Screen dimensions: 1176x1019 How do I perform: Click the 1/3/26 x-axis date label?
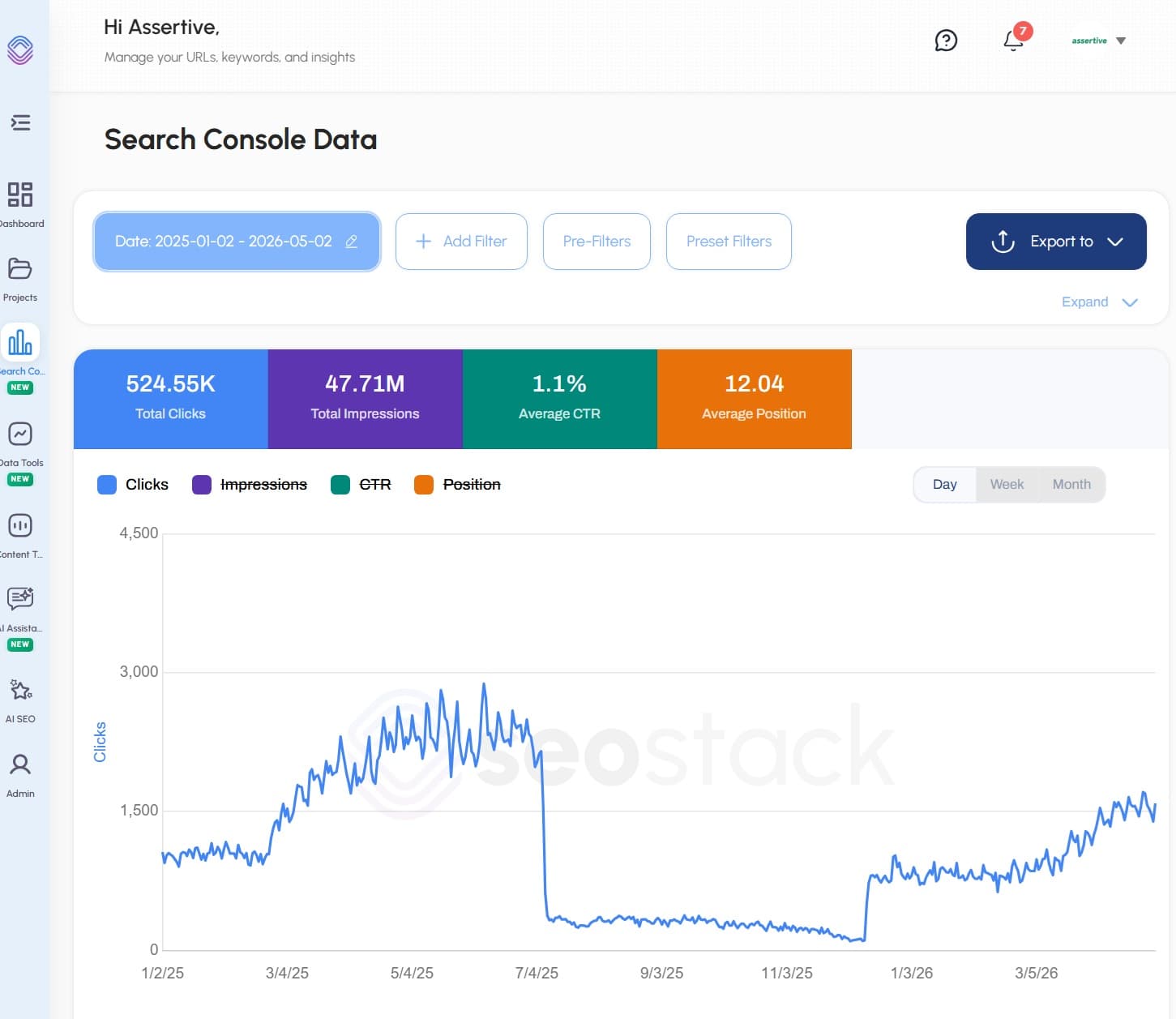coord(912,973)
